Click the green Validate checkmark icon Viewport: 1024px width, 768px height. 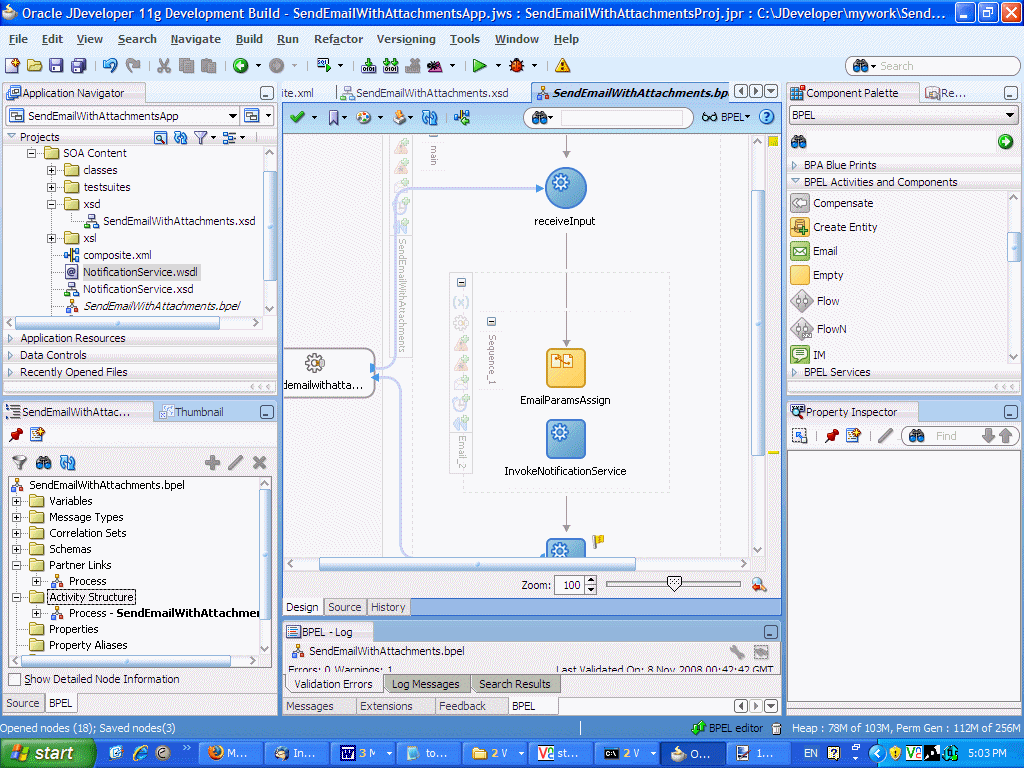pos(297,117)
